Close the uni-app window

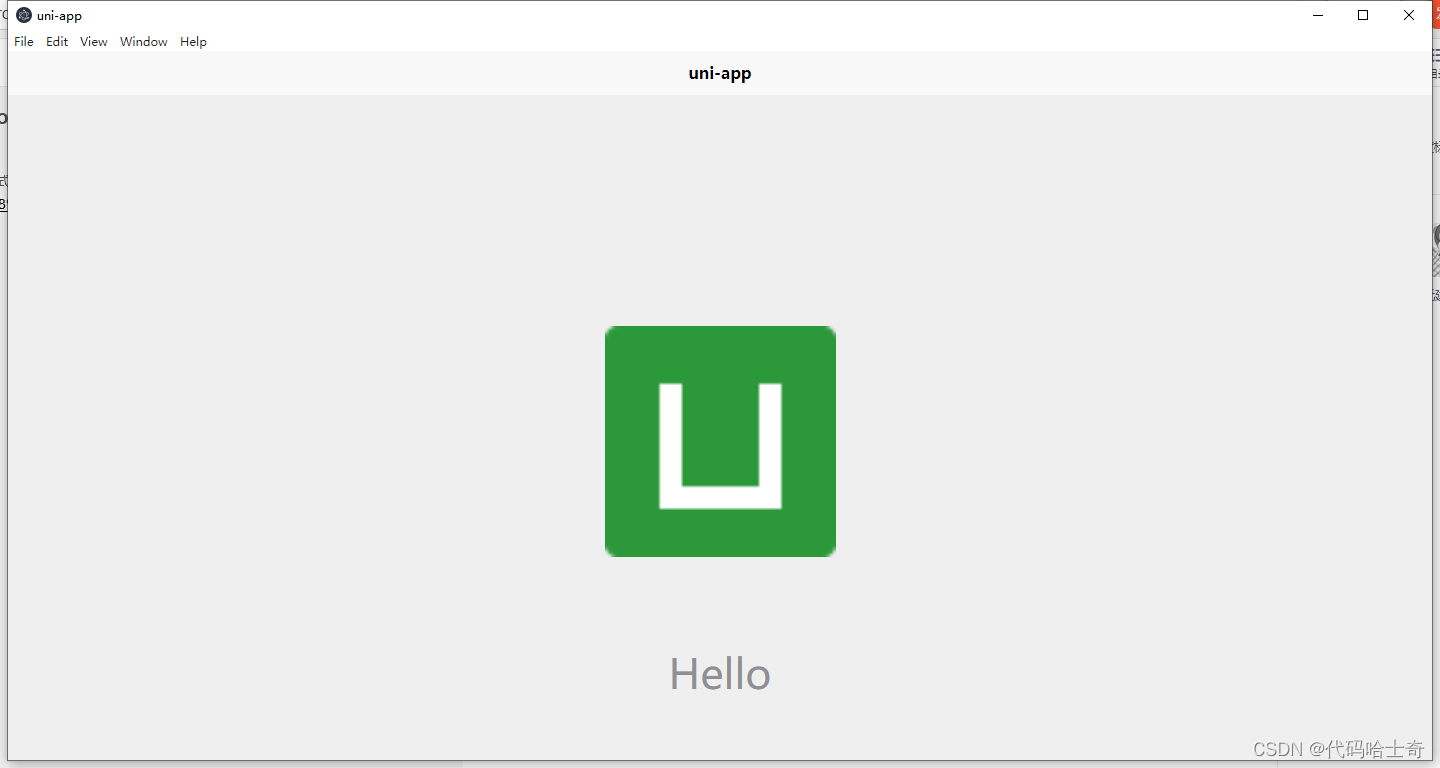pos(1409,15)
